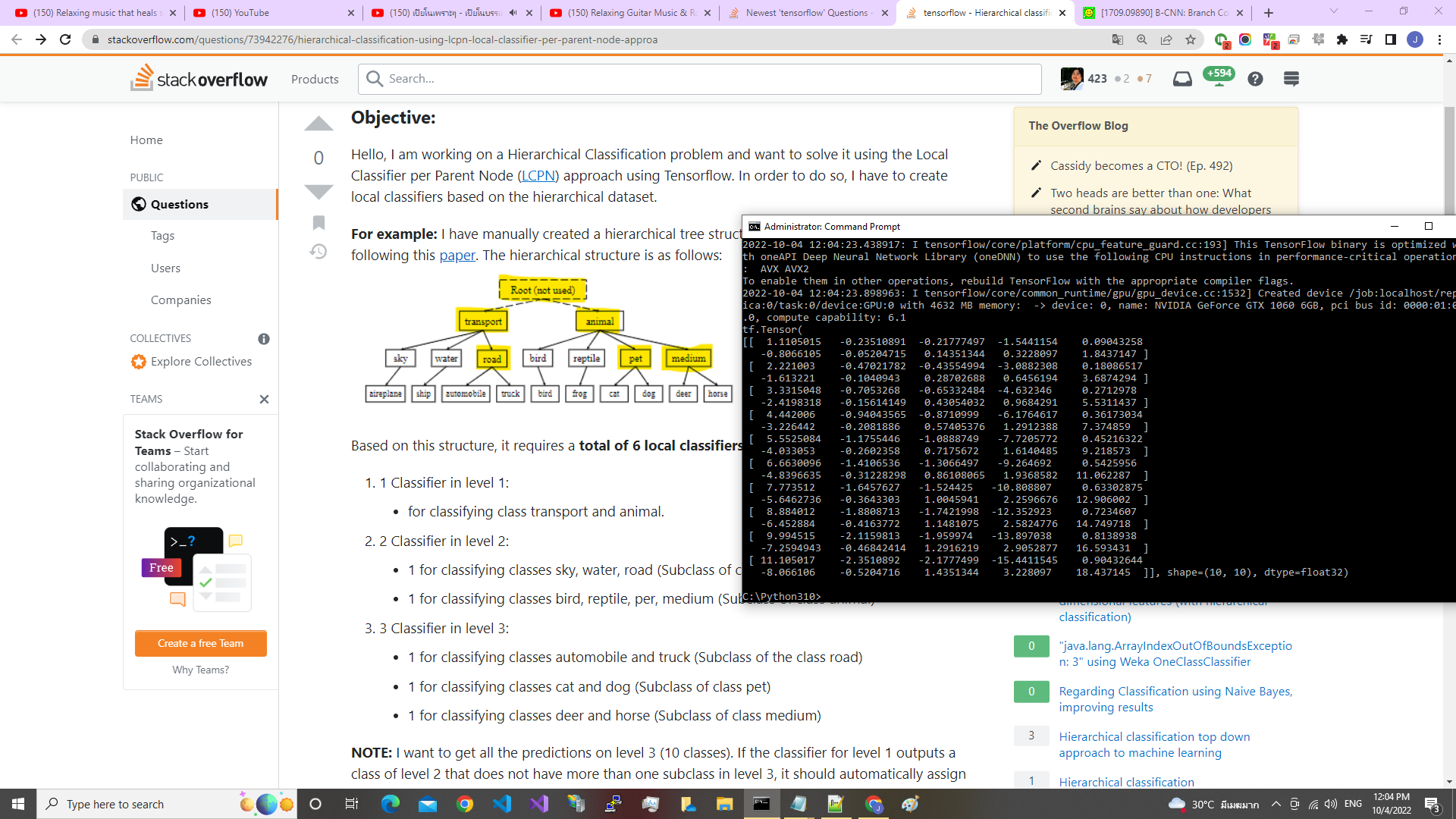Focus the Stack Overflow search box
Viewport: 1456px width, 819px height.
point(705,79)
